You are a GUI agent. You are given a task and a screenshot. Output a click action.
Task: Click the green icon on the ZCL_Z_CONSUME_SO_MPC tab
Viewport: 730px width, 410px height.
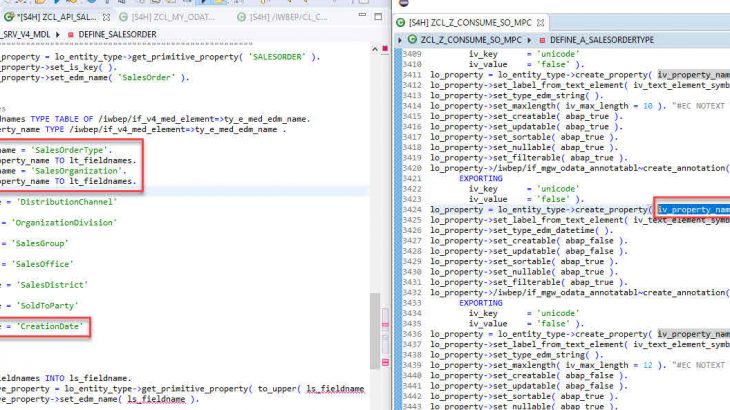click(400, 22)
